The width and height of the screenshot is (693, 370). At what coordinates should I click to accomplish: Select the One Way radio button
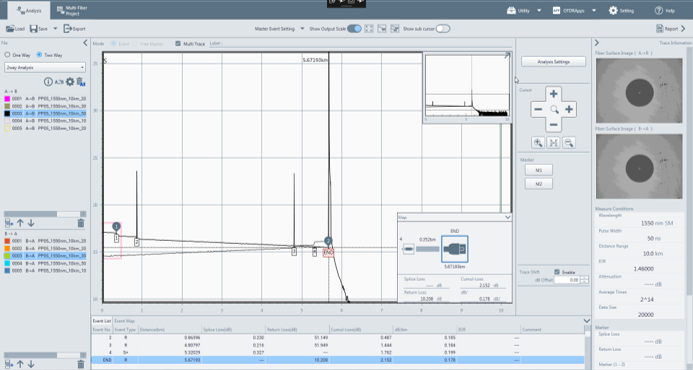click(7, 55)
